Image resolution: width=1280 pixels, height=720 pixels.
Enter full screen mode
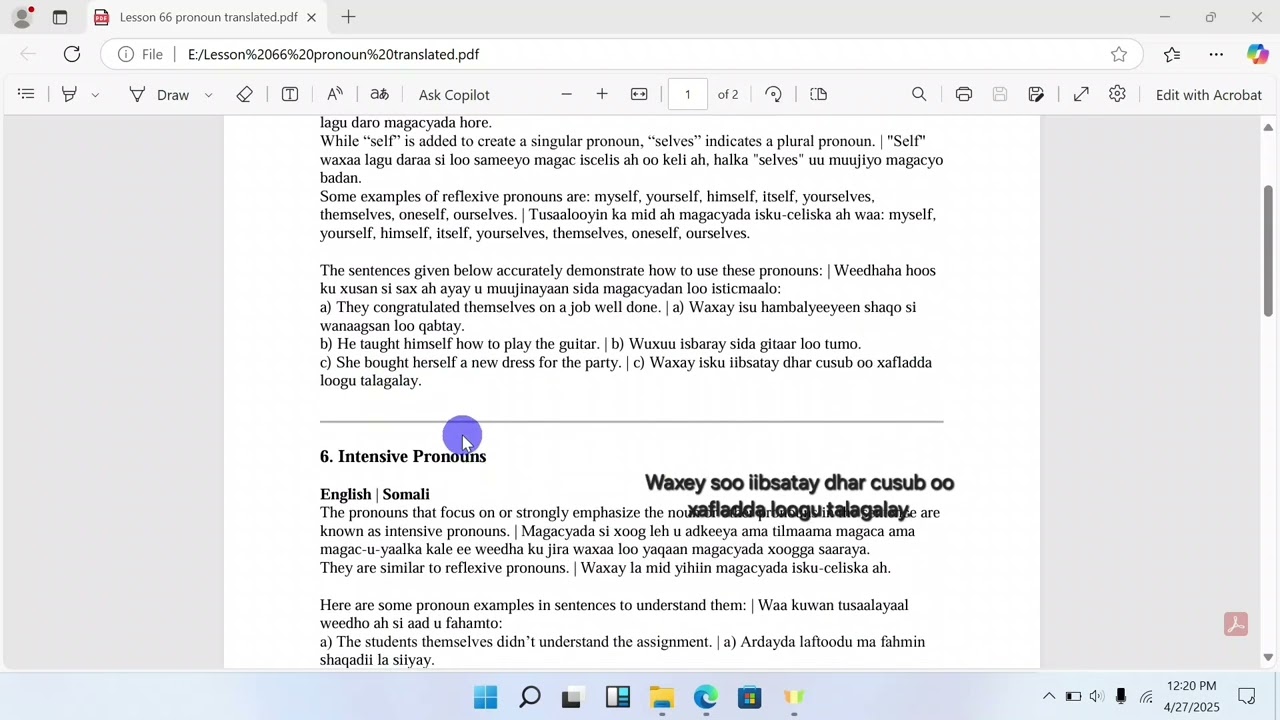tap(1081, 94)
